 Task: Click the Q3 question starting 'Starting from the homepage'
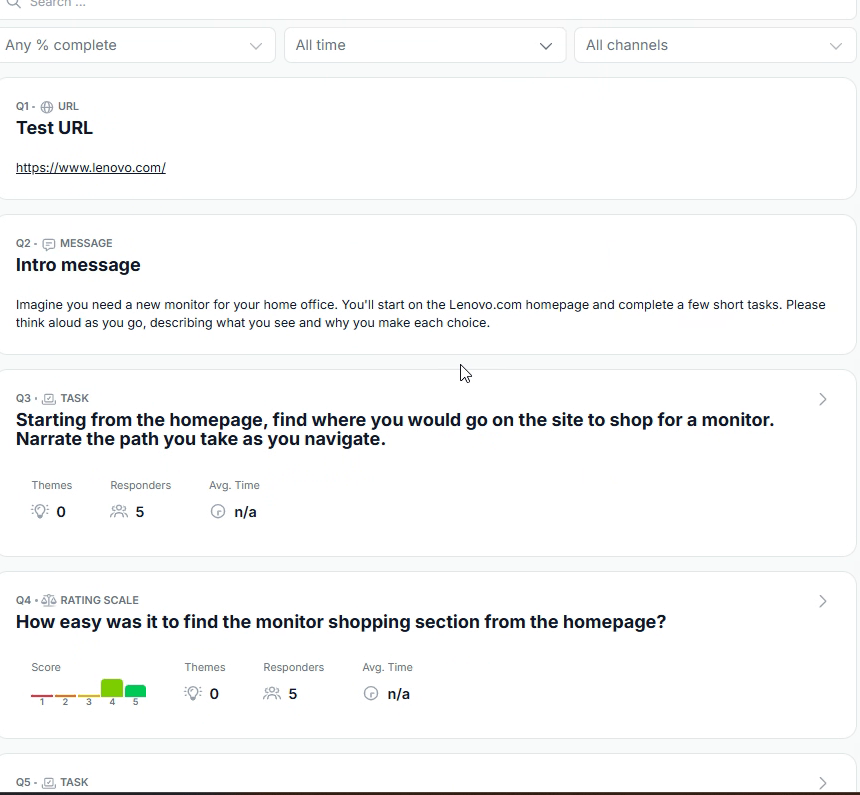pyautogui.click(x=395, y=429)
